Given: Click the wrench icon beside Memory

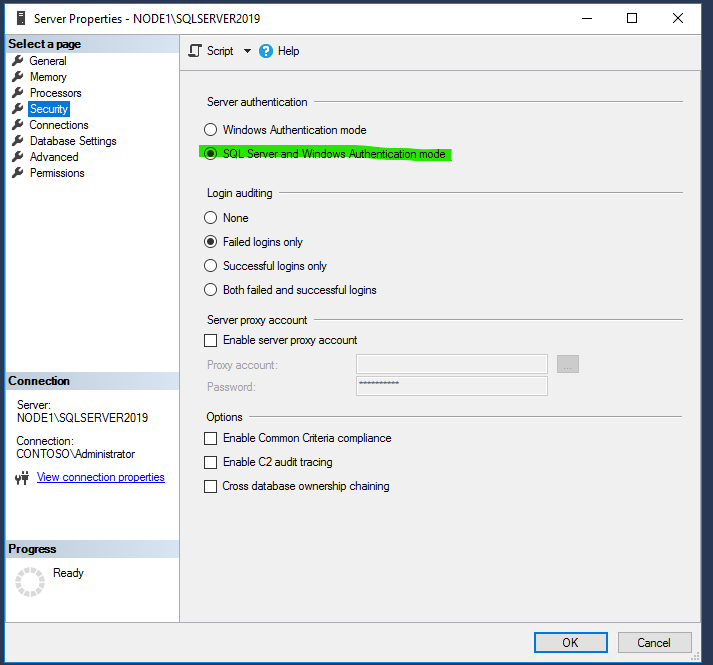Looking at the screenshot, I should 18,76.
